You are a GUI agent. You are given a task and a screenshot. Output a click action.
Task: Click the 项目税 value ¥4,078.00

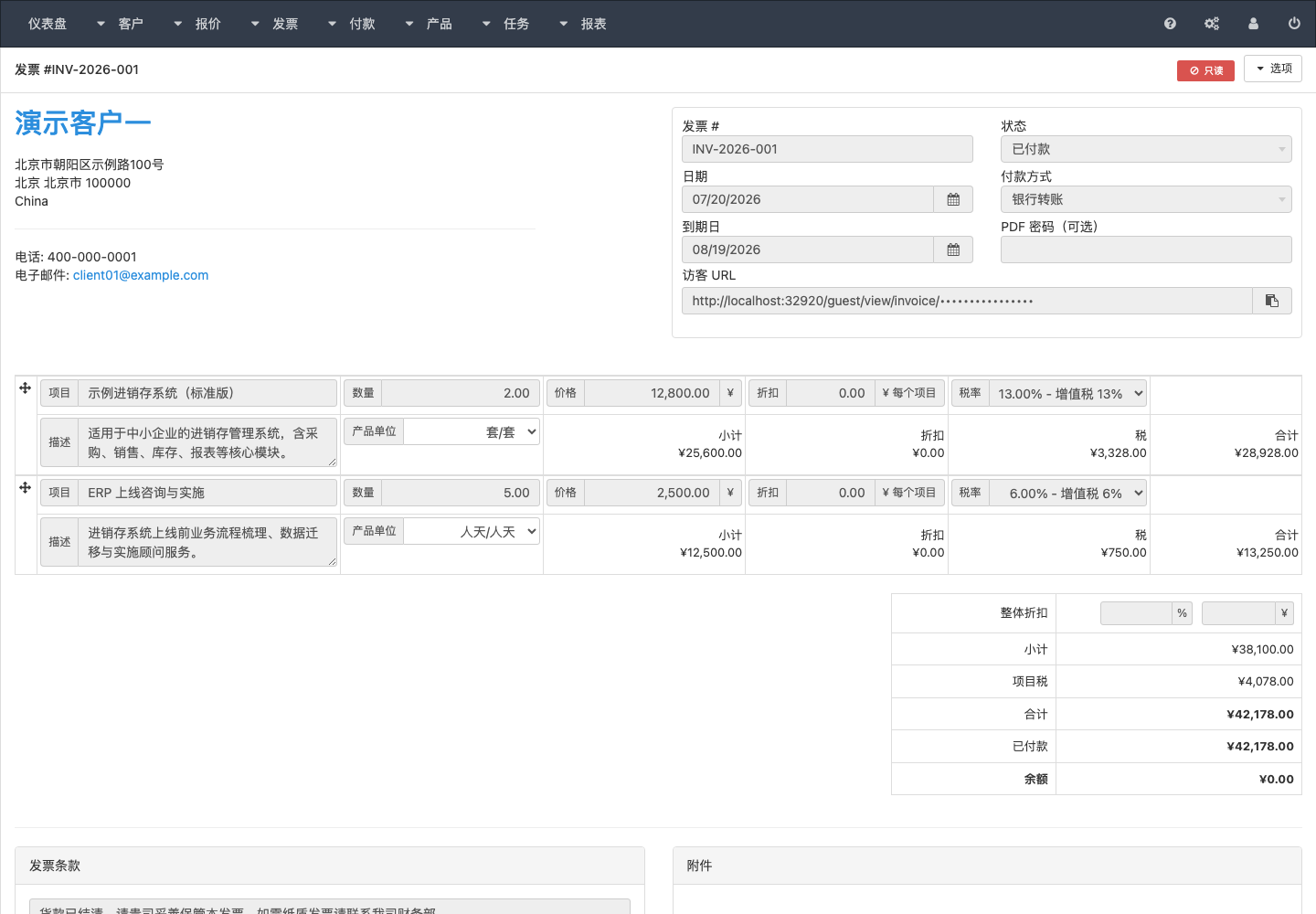1266,682
